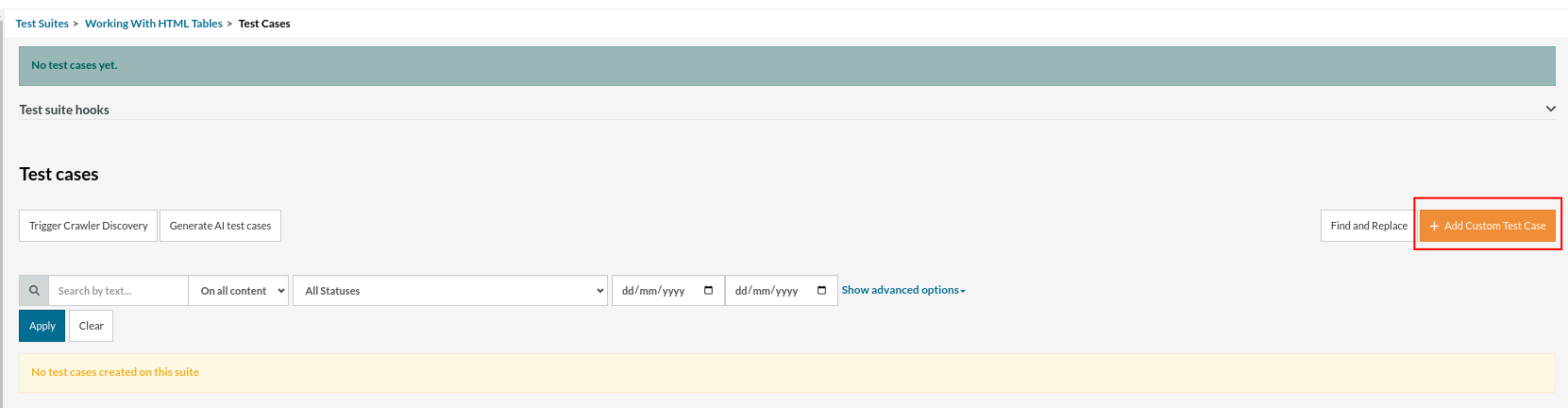Open the first date field calendar picker icon

tap(708, 291)
